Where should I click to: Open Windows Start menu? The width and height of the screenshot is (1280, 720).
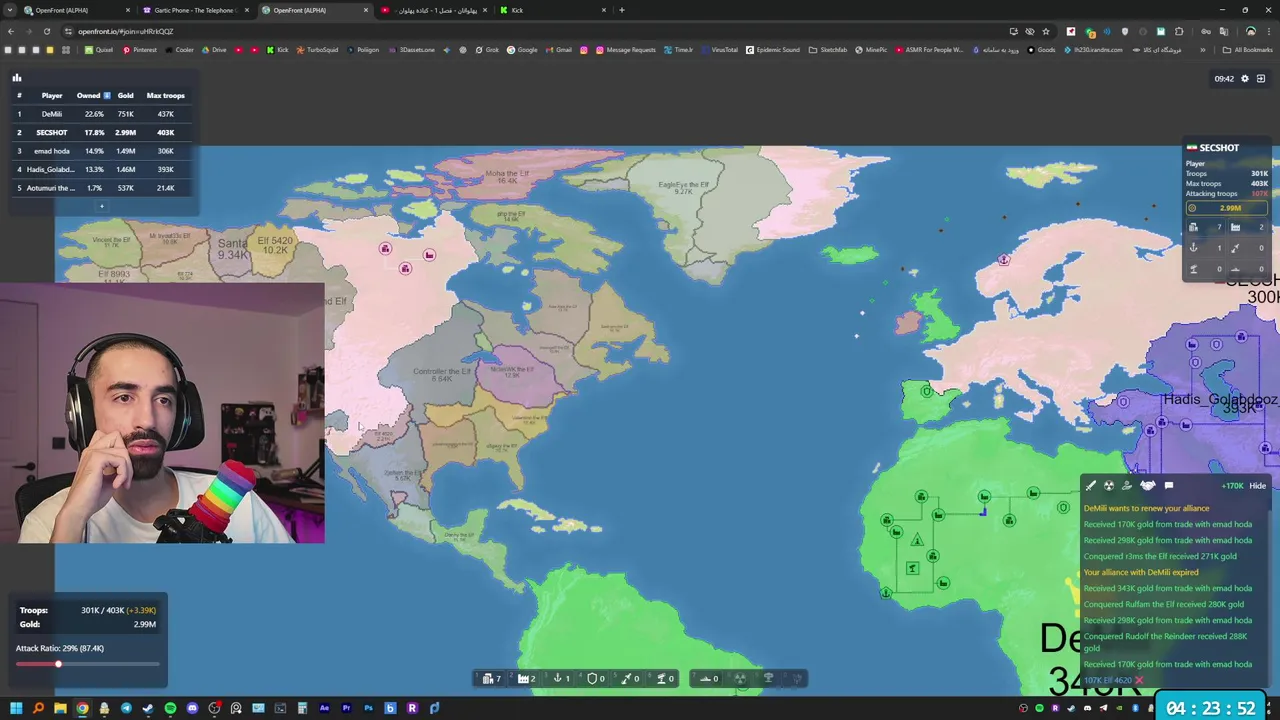[x=16, y=708]
